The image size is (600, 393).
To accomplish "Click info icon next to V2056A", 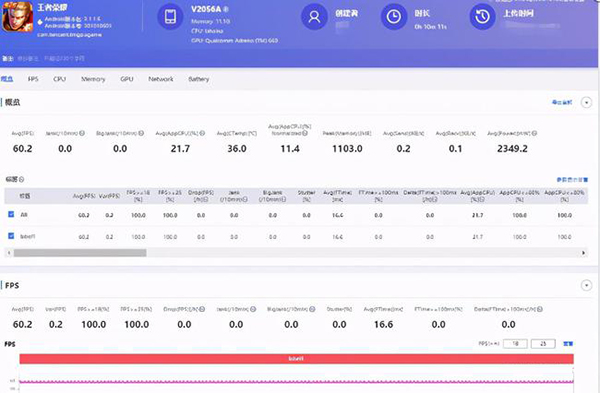I will [x=226, y=9].
